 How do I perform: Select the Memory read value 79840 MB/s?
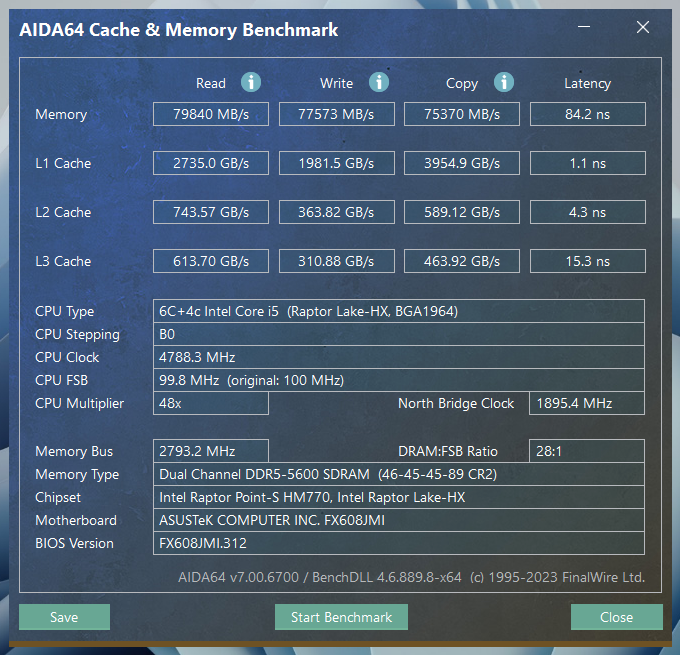(211, 114)
